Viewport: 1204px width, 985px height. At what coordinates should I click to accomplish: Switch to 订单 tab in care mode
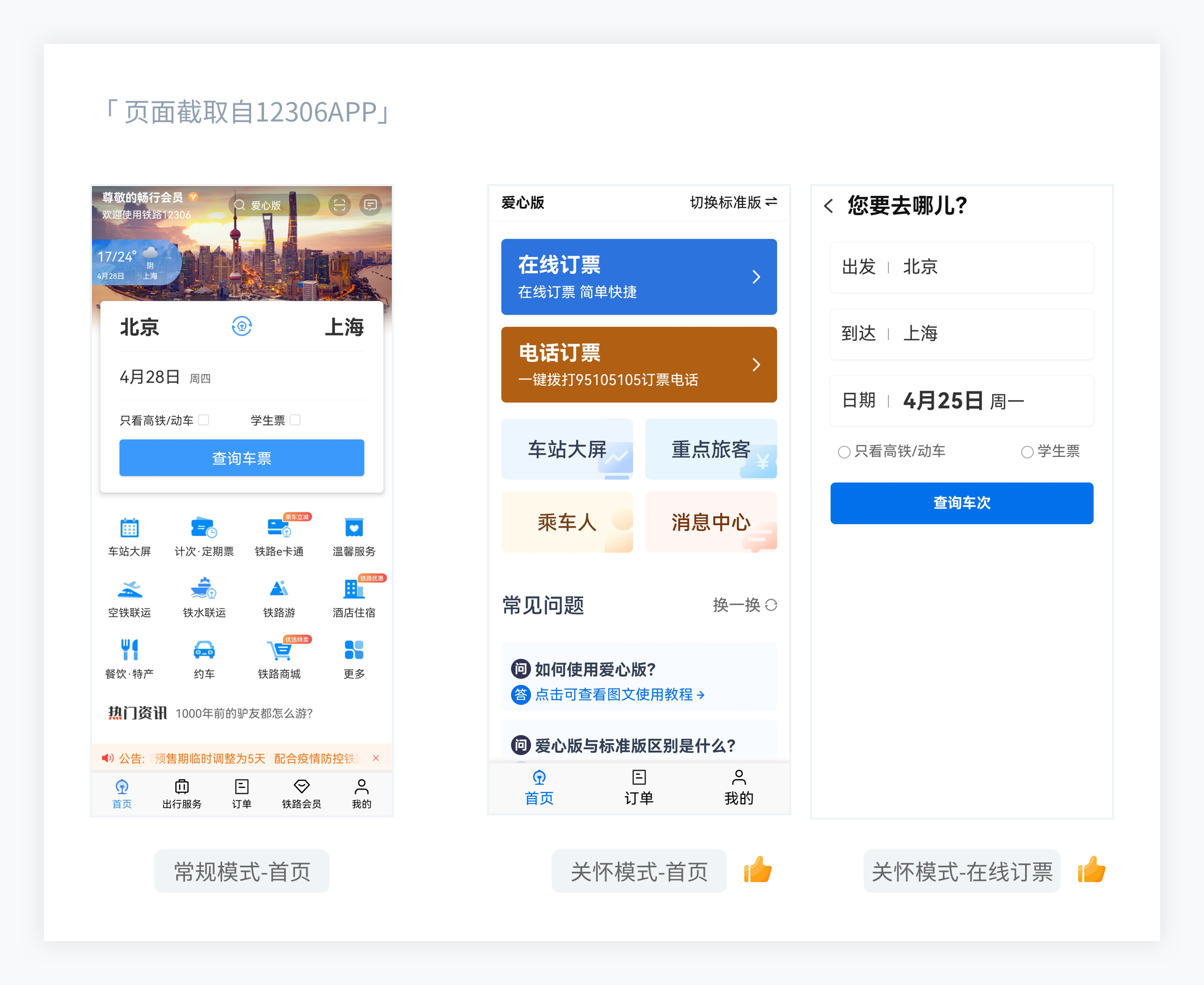click(639, 787)
